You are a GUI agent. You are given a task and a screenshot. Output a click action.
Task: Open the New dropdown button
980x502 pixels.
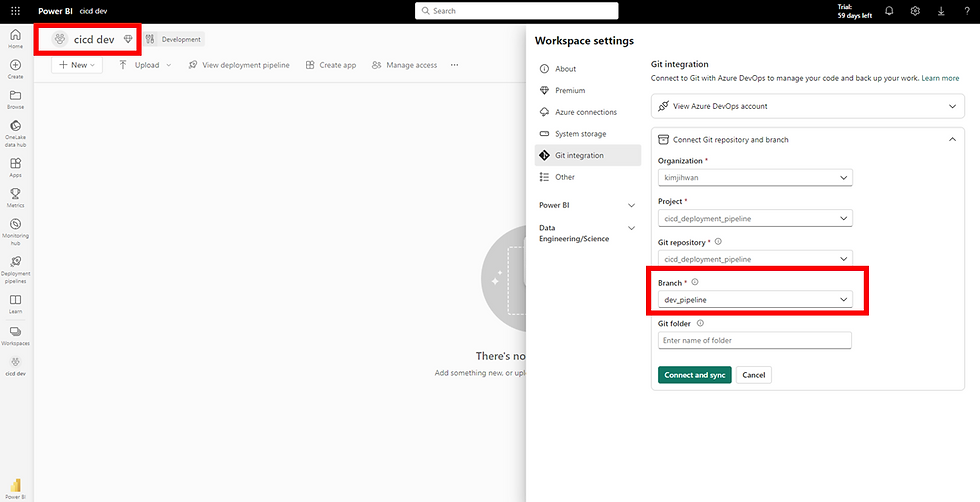(77, 65)
